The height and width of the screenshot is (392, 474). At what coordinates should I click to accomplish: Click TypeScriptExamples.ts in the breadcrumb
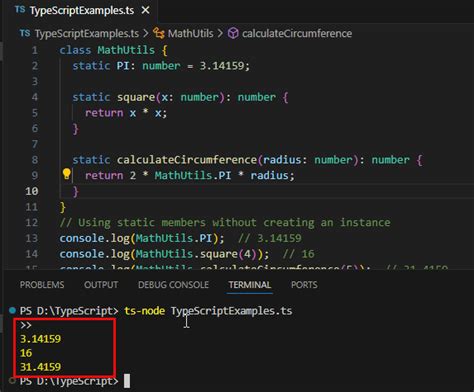87,33
